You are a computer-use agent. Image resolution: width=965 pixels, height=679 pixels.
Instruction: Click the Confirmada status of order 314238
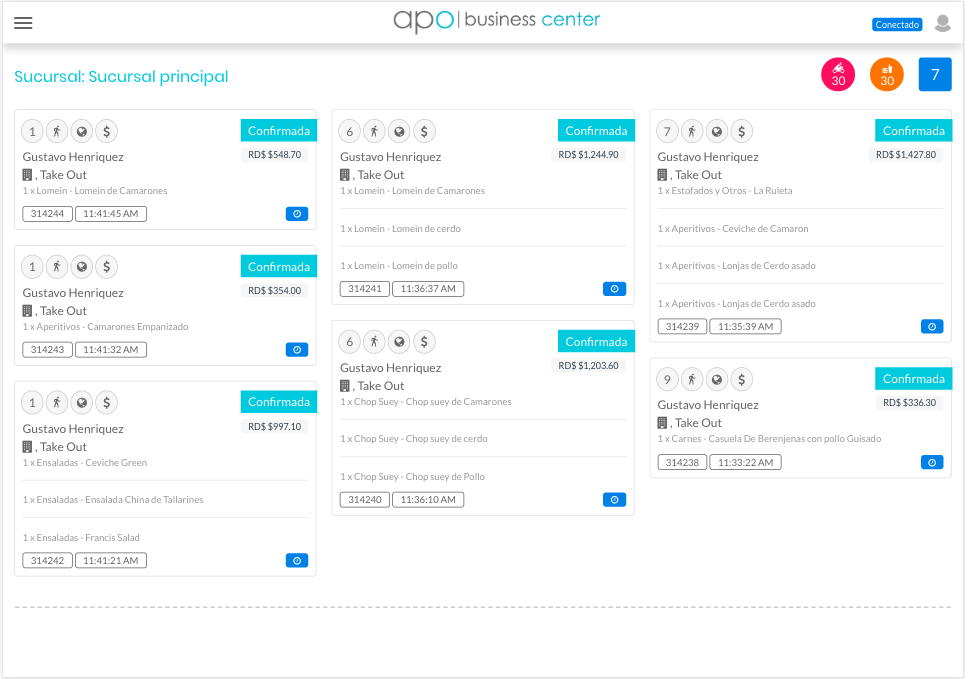[x=913, y=379]
